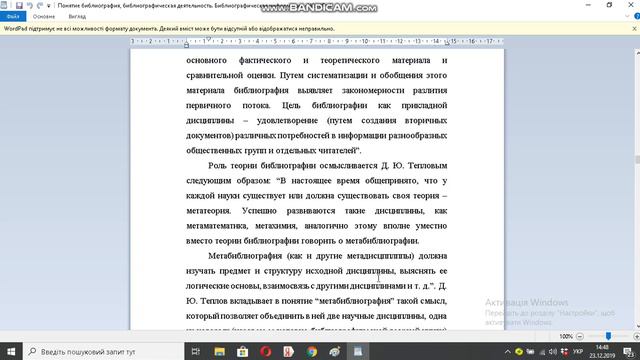Launch Yandex browser from the taskbar
Image resolution: width=640 pixels, height=360 pixels.
coord(289,351)
